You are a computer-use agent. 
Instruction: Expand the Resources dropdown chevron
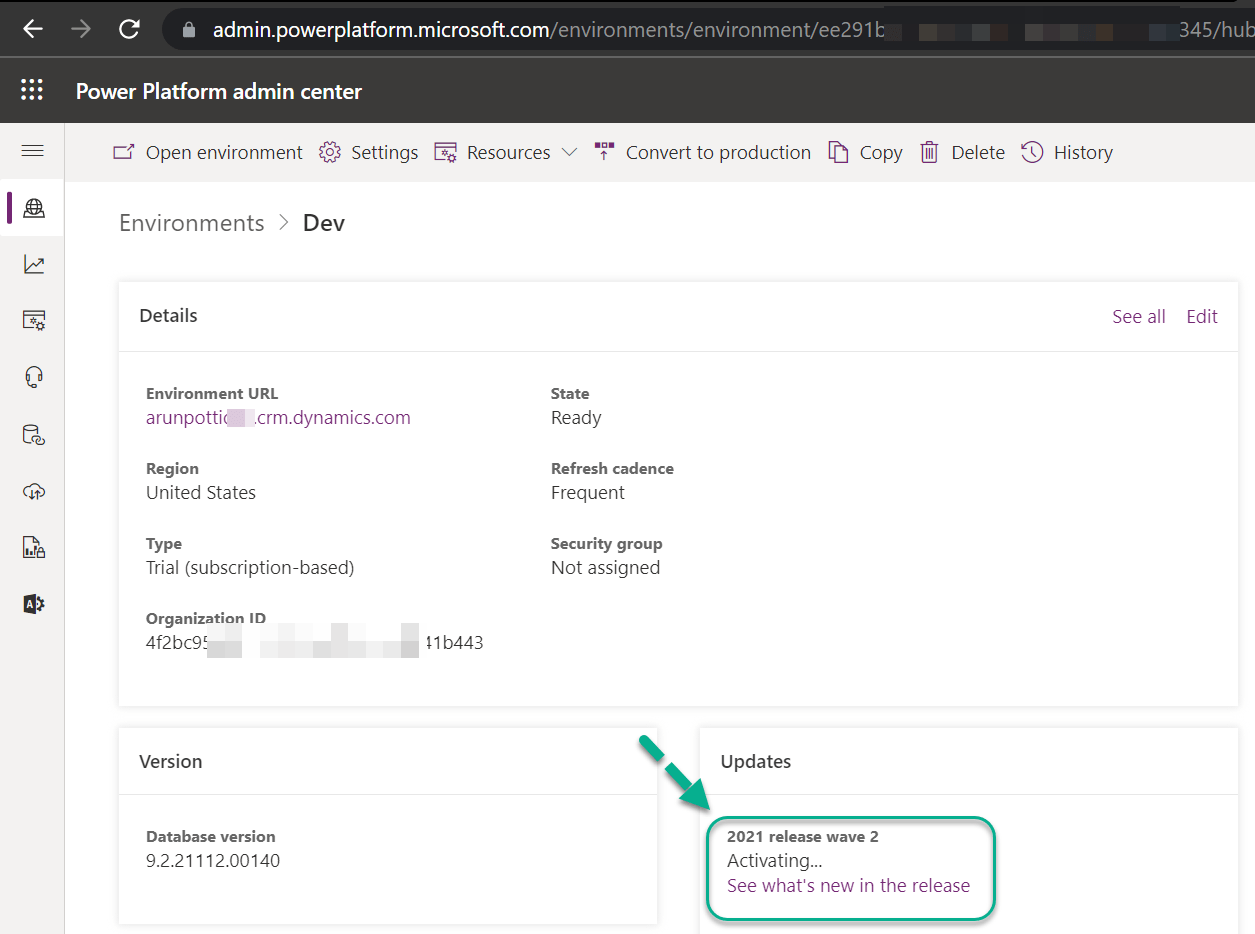click(569, 152)
